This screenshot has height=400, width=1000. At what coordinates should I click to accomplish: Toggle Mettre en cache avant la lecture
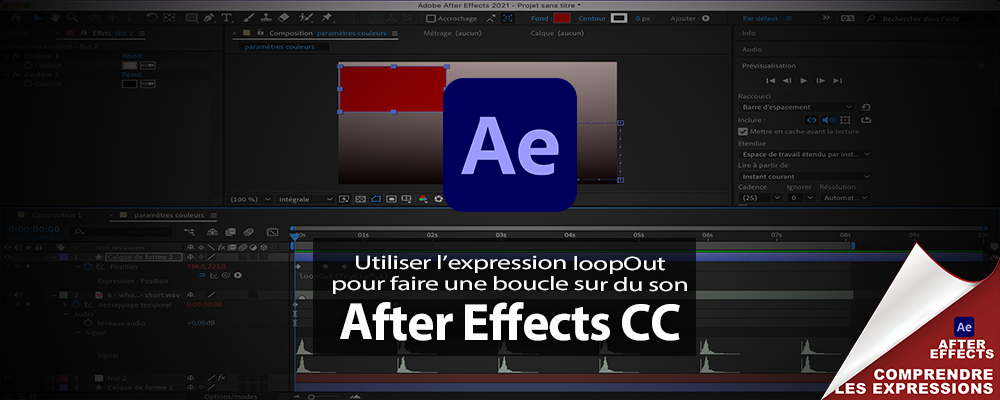click(x=742, y=131)
